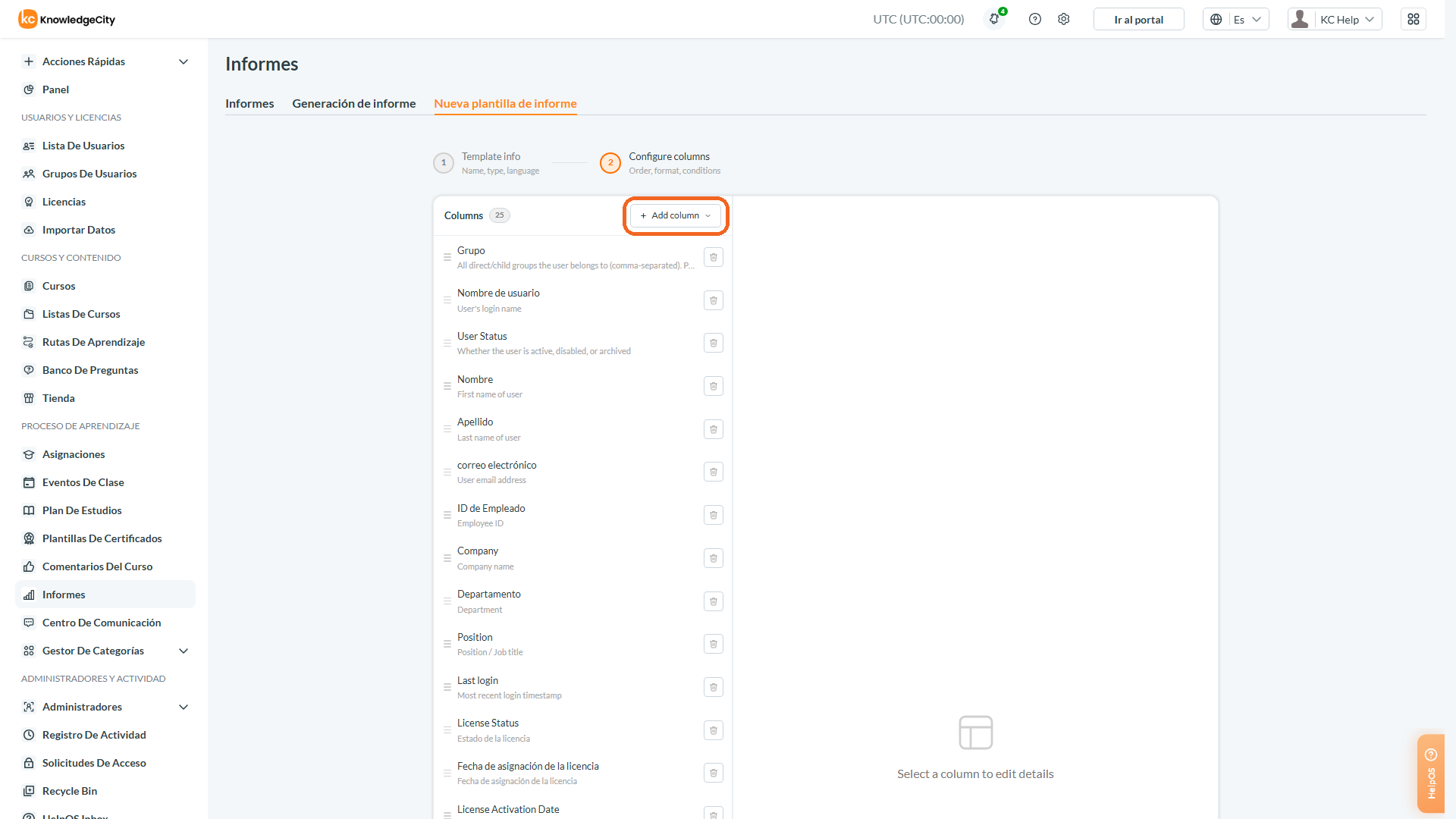Image resolution: width=1456 pixels, height=819 pixels.
Task: Remove the Last login column
Action: click(713, 687)
